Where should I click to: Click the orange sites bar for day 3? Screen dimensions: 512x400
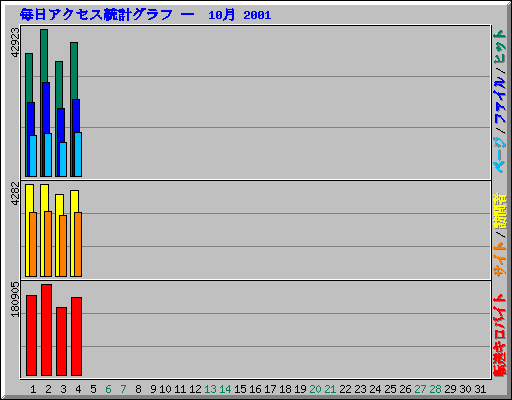pos(63,246)
